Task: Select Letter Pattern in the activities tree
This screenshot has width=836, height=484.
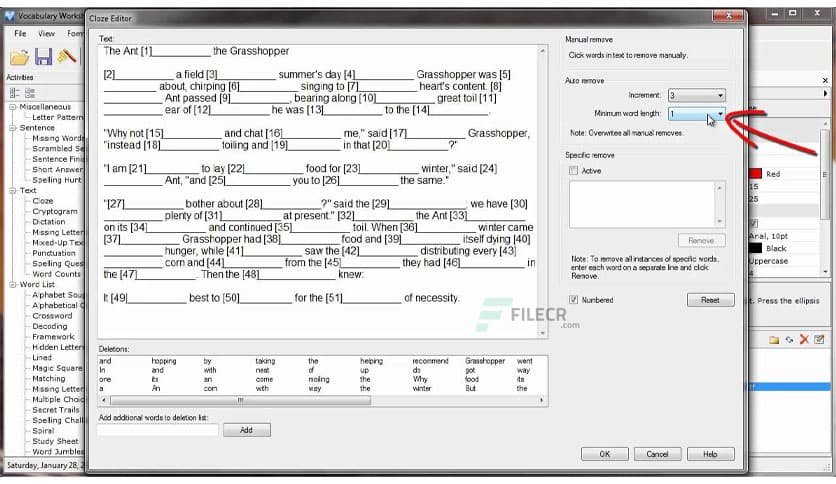Action: point(58,117)
